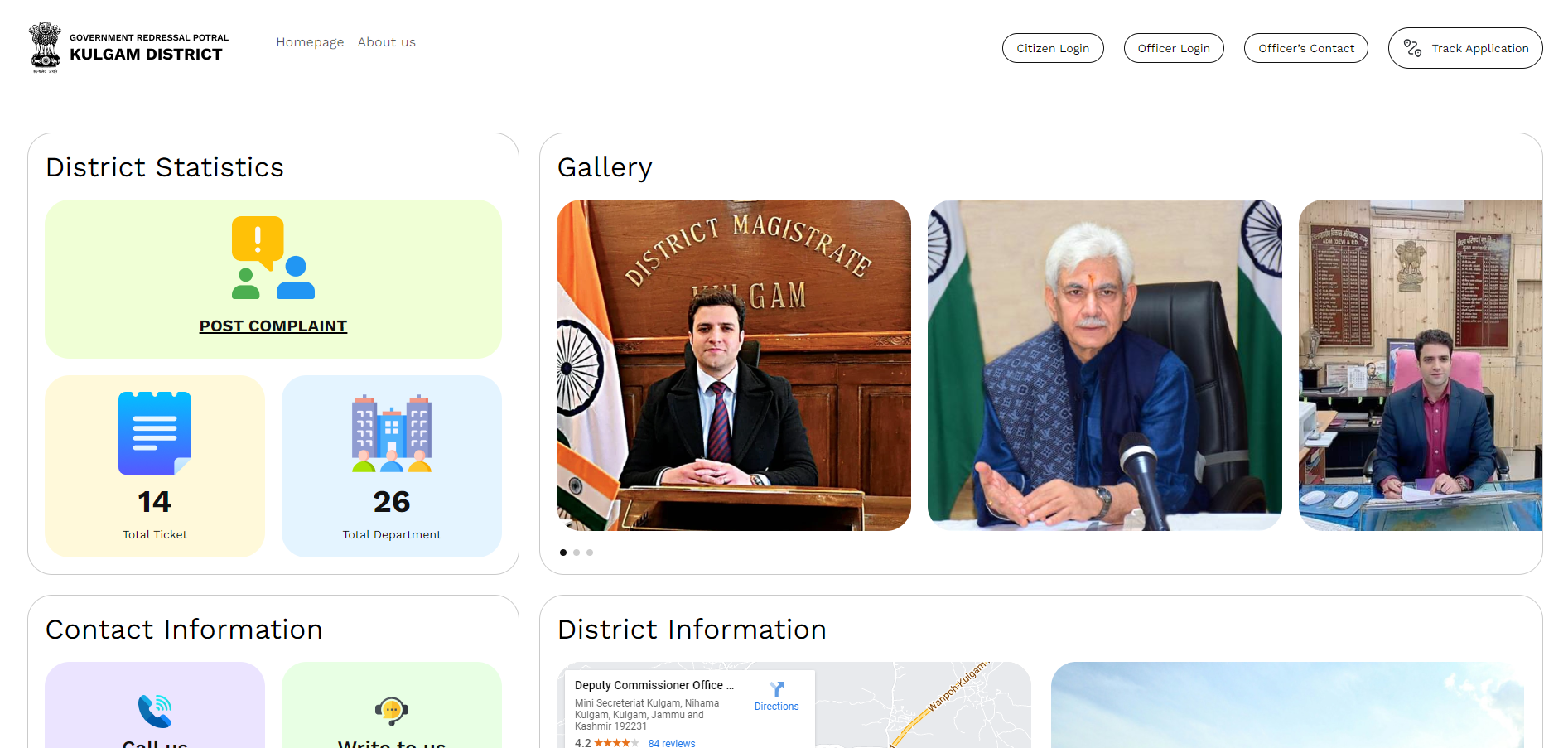Click the Track Application route icon
This screenshot has width=1568, height=748.
1412,49
